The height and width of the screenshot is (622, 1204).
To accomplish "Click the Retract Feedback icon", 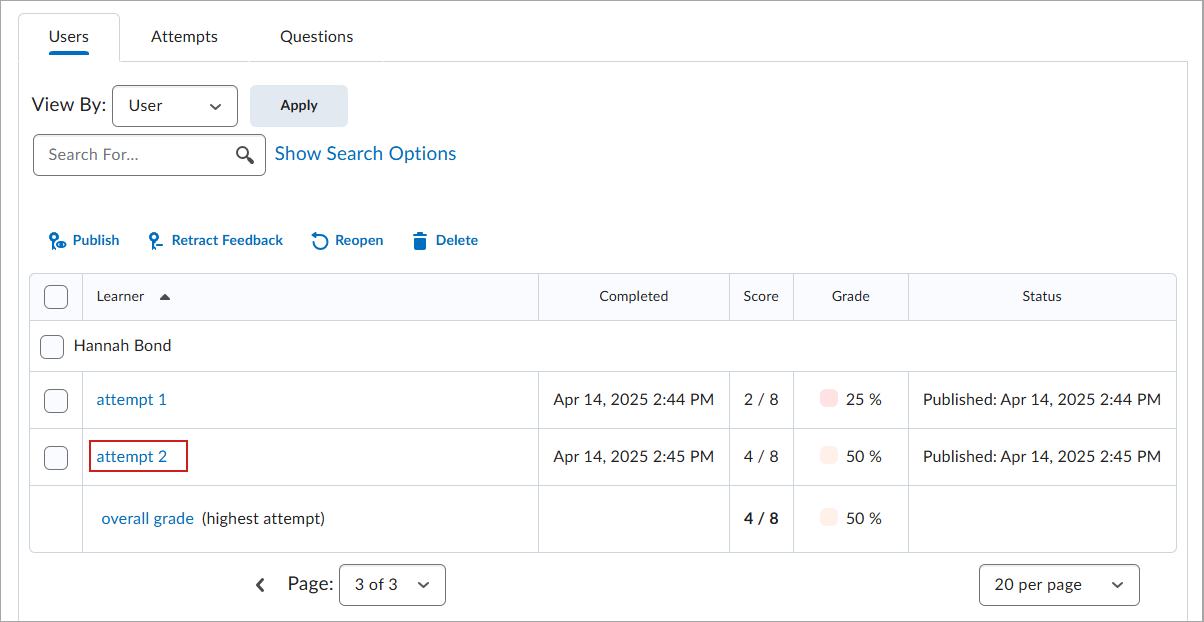I will click(x=155, y=241).
